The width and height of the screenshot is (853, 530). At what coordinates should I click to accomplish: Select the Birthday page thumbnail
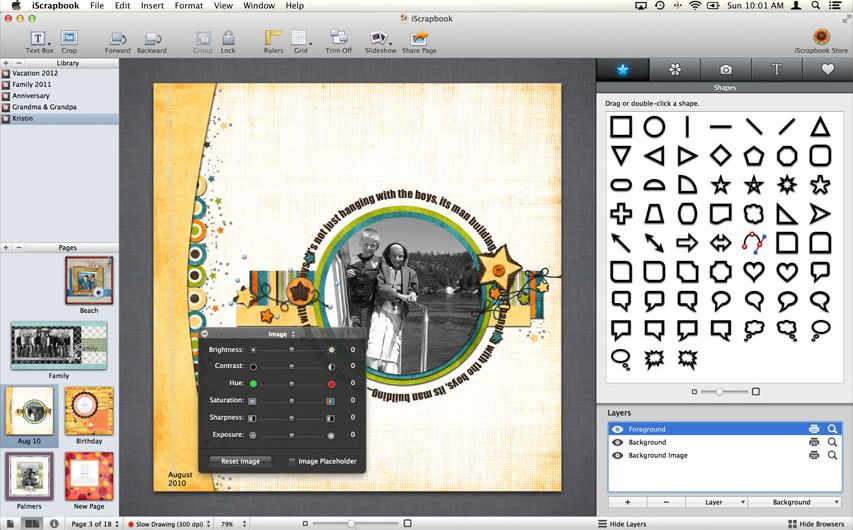89,411
